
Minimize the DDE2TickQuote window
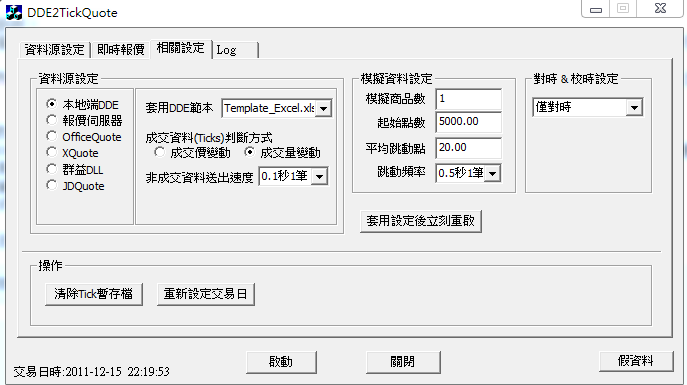(595, 9)
